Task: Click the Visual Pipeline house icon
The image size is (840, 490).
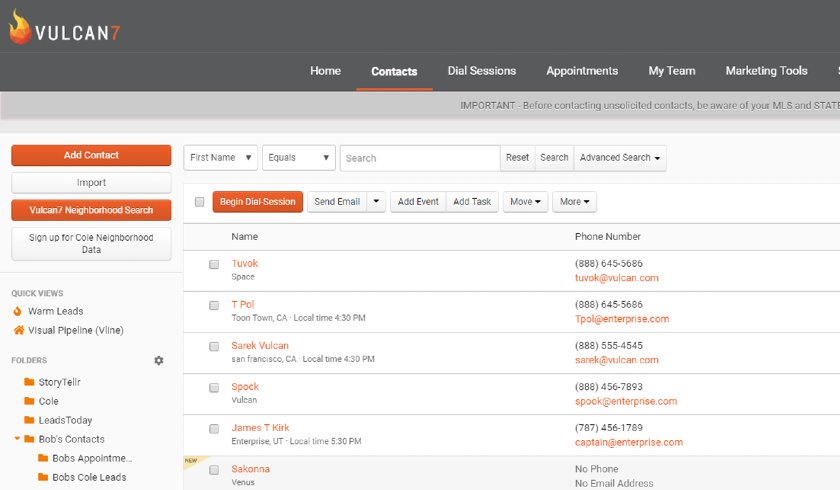Action: coord(19,330)
